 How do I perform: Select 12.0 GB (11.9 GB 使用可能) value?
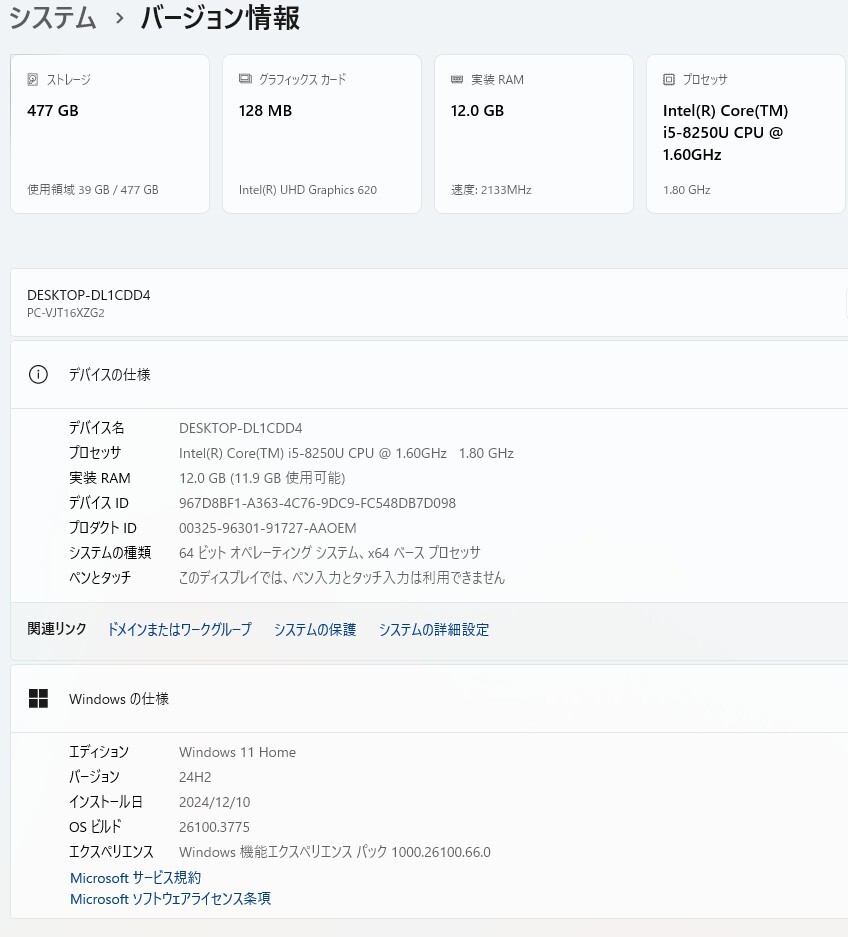click(262, 478)
